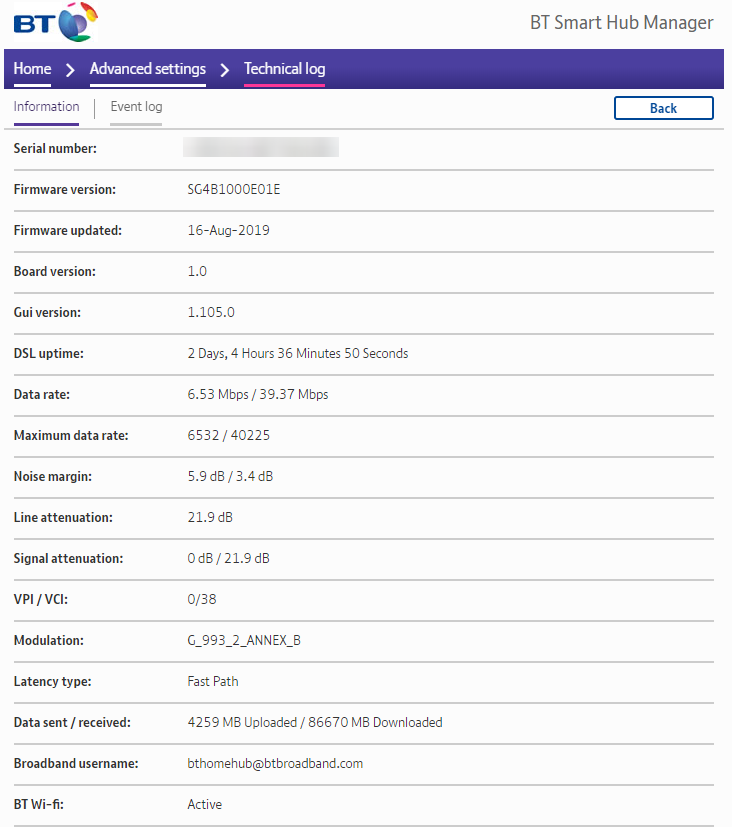The width and height of the screenshot is (732, 827).
Task: Select board version value 1.0
Action: coord(197,271)
